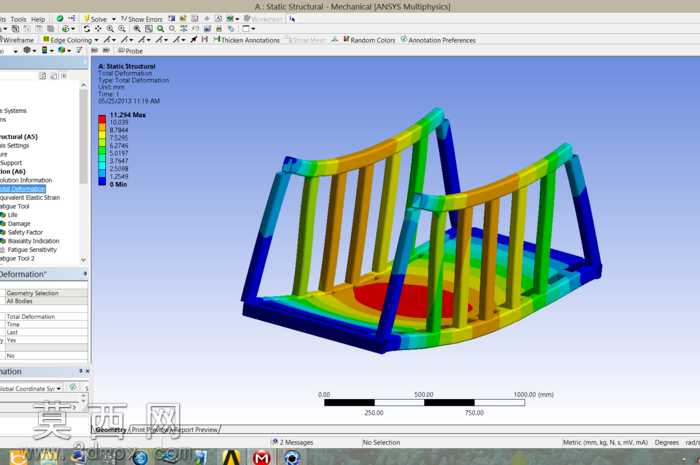
Task: Click the Last value in the details view
Action: (46, 332)
